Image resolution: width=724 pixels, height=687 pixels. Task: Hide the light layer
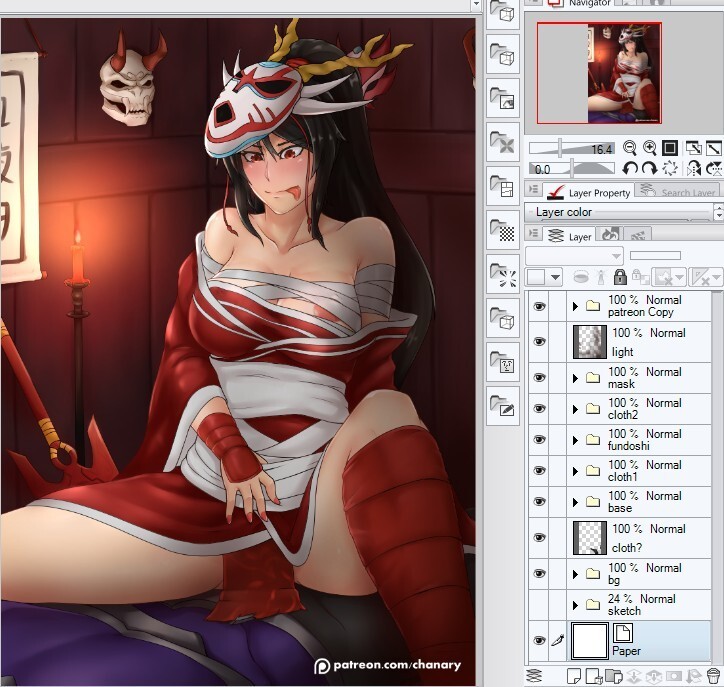click(x=539, y=342)
